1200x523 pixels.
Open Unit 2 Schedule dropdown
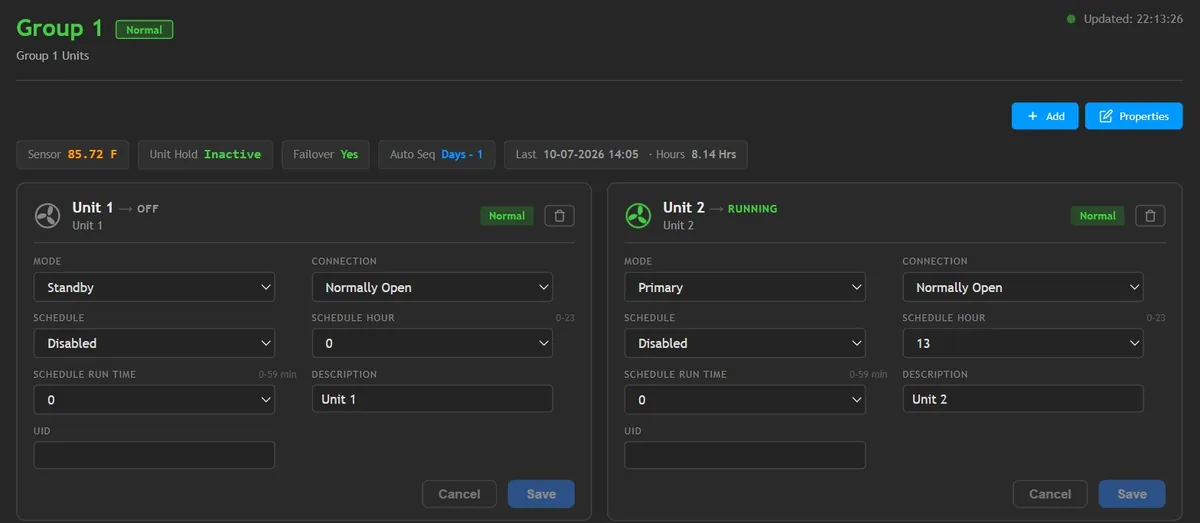(x=745, y=343)
